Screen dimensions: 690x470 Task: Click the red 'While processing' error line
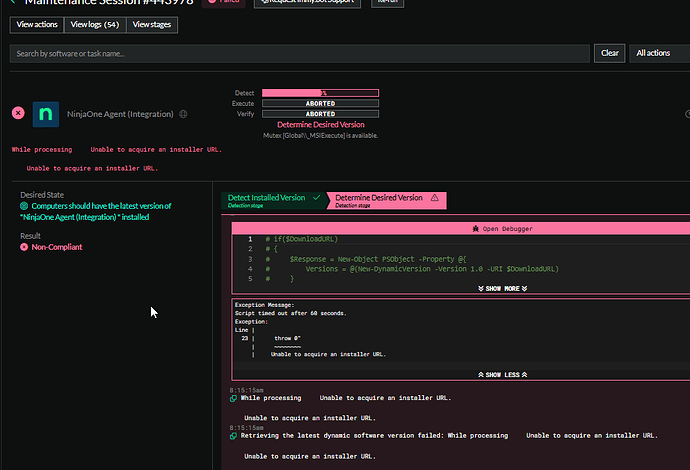117,150
